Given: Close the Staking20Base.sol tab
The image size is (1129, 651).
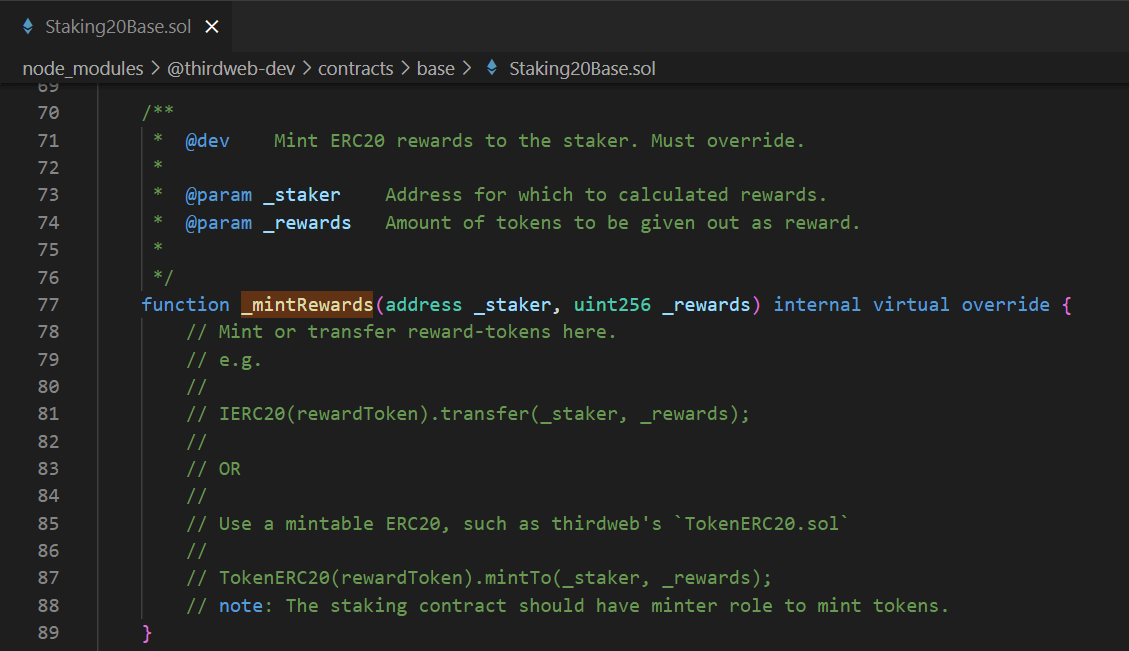Looking at the screenshot, I should (211, 27).
